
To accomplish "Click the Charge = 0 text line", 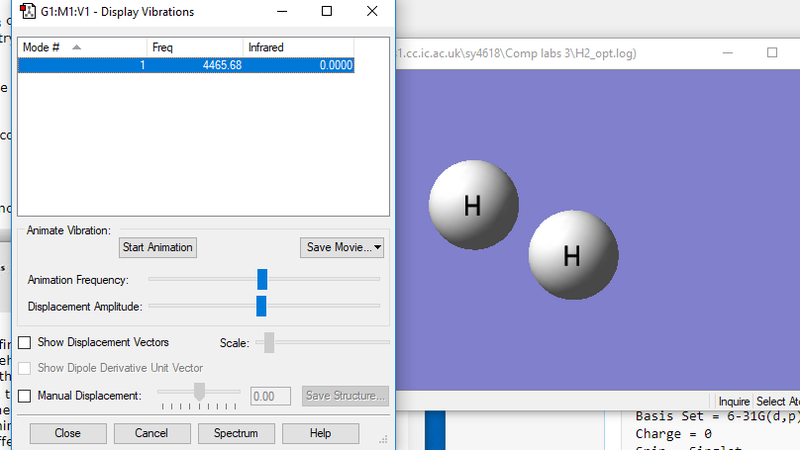I will [x=673, y=434].
